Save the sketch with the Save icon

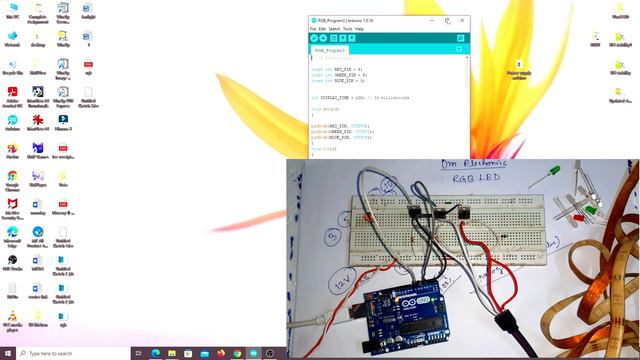click(352, 38)
